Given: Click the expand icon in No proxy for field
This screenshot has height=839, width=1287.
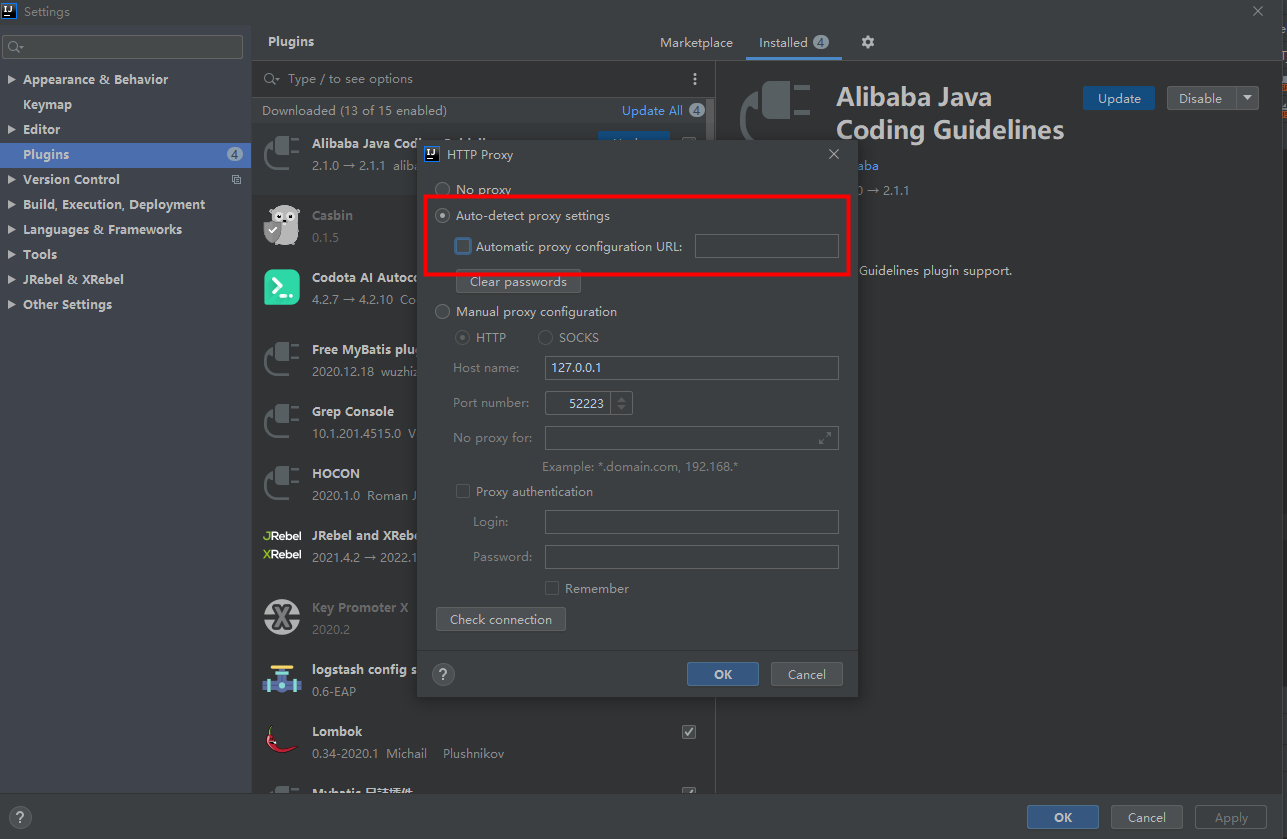Looking at the screenshot, I should 825,438.
